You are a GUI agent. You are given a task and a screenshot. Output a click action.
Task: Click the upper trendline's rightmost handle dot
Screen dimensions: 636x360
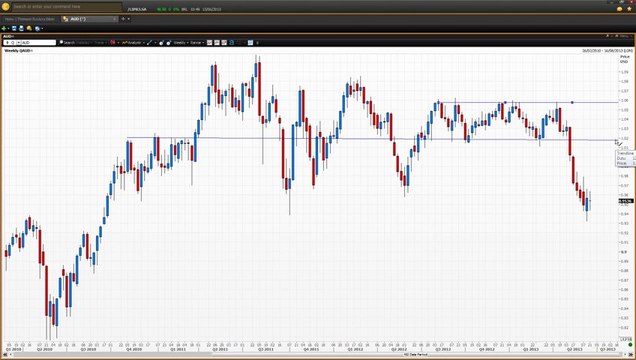[x=572, y=103]
